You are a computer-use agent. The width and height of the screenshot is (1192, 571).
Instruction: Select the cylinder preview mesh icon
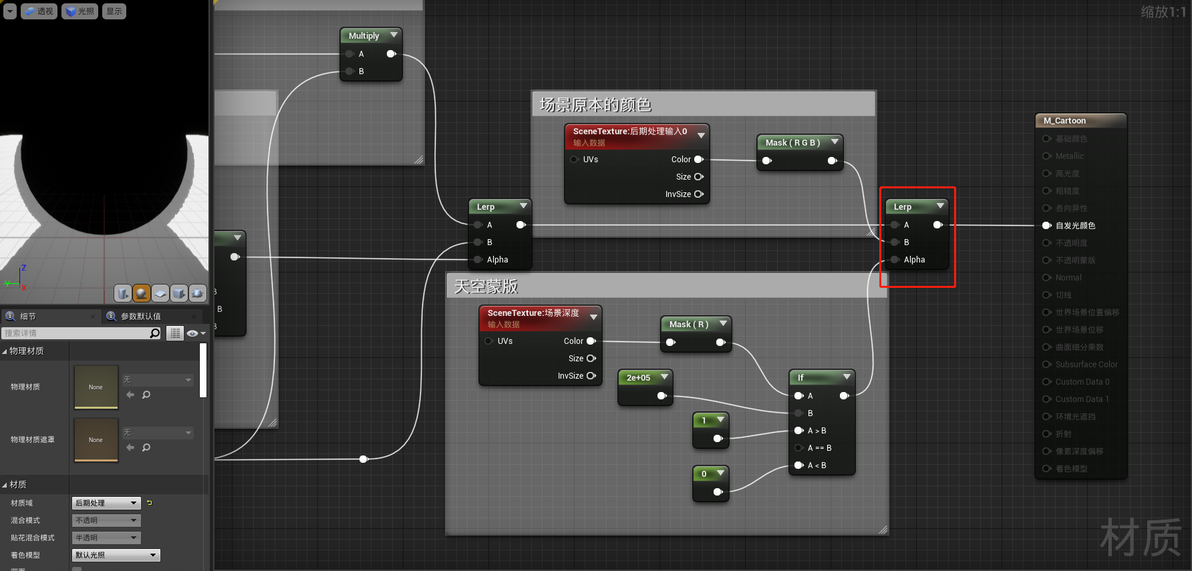[123, 293]
